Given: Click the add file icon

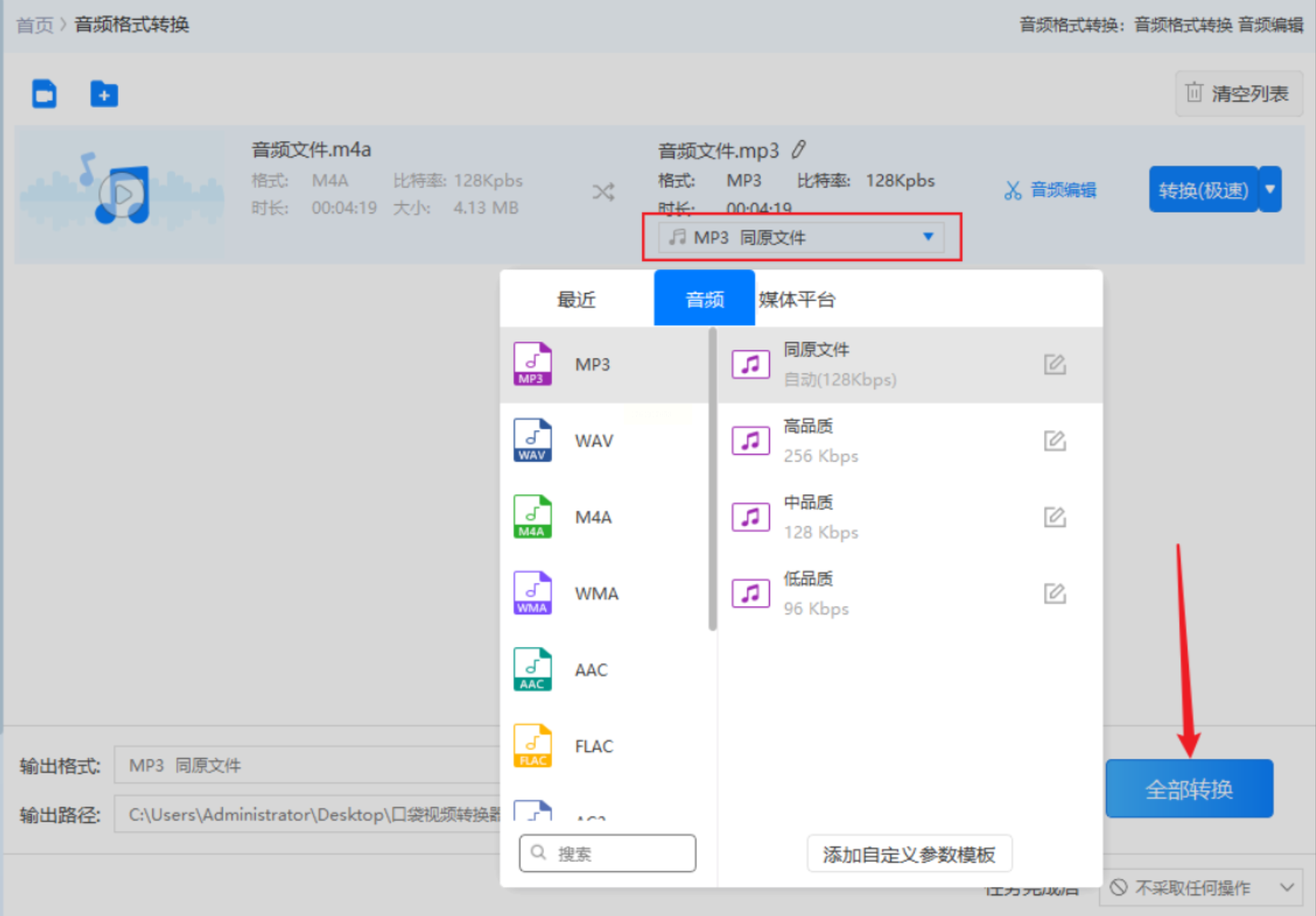Looking at the screenshot, I should point(44,93).
